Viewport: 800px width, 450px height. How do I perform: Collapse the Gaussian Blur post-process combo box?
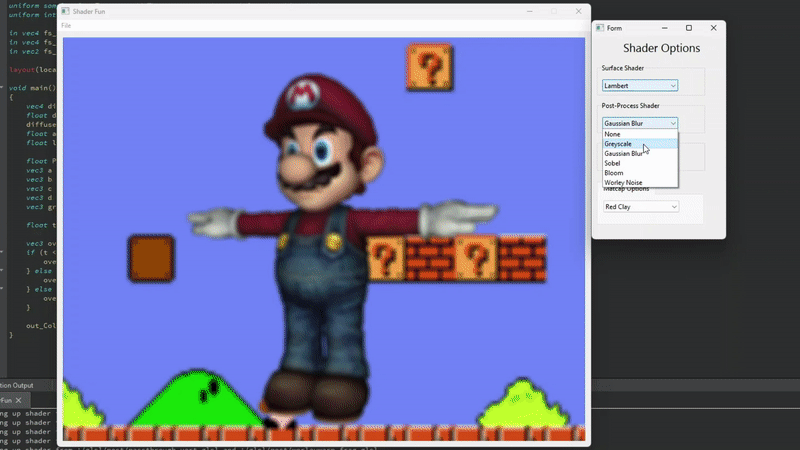pyautogui.click(x=640, y=123)
